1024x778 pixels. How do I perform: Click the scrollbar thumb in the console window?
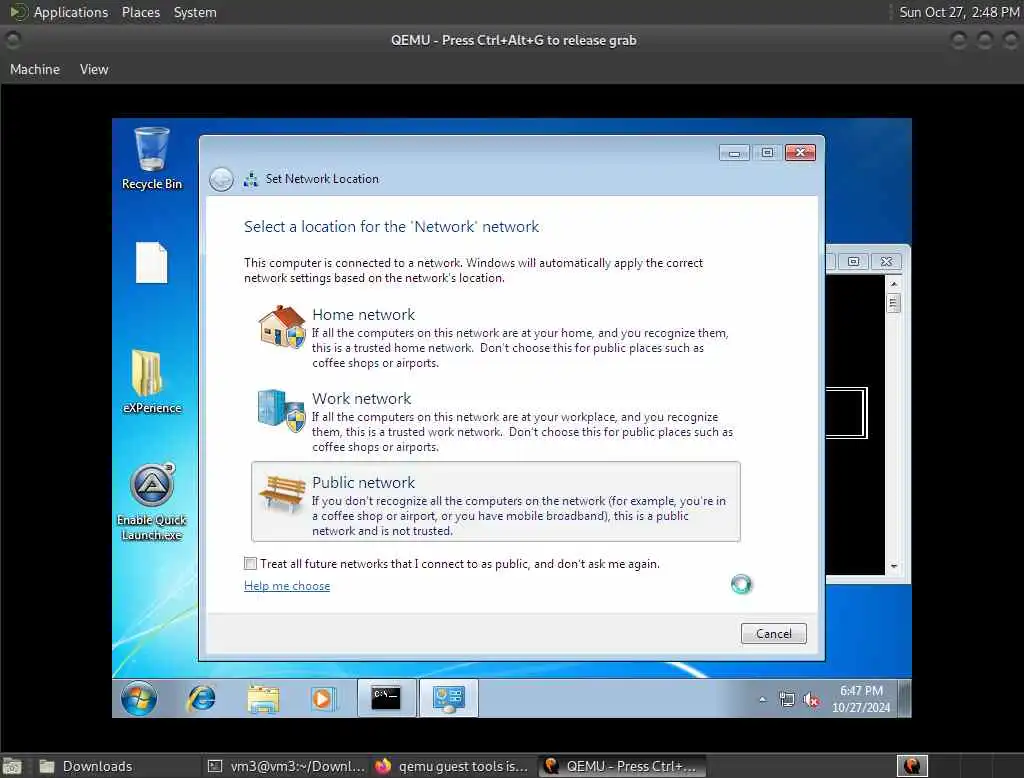894,303
